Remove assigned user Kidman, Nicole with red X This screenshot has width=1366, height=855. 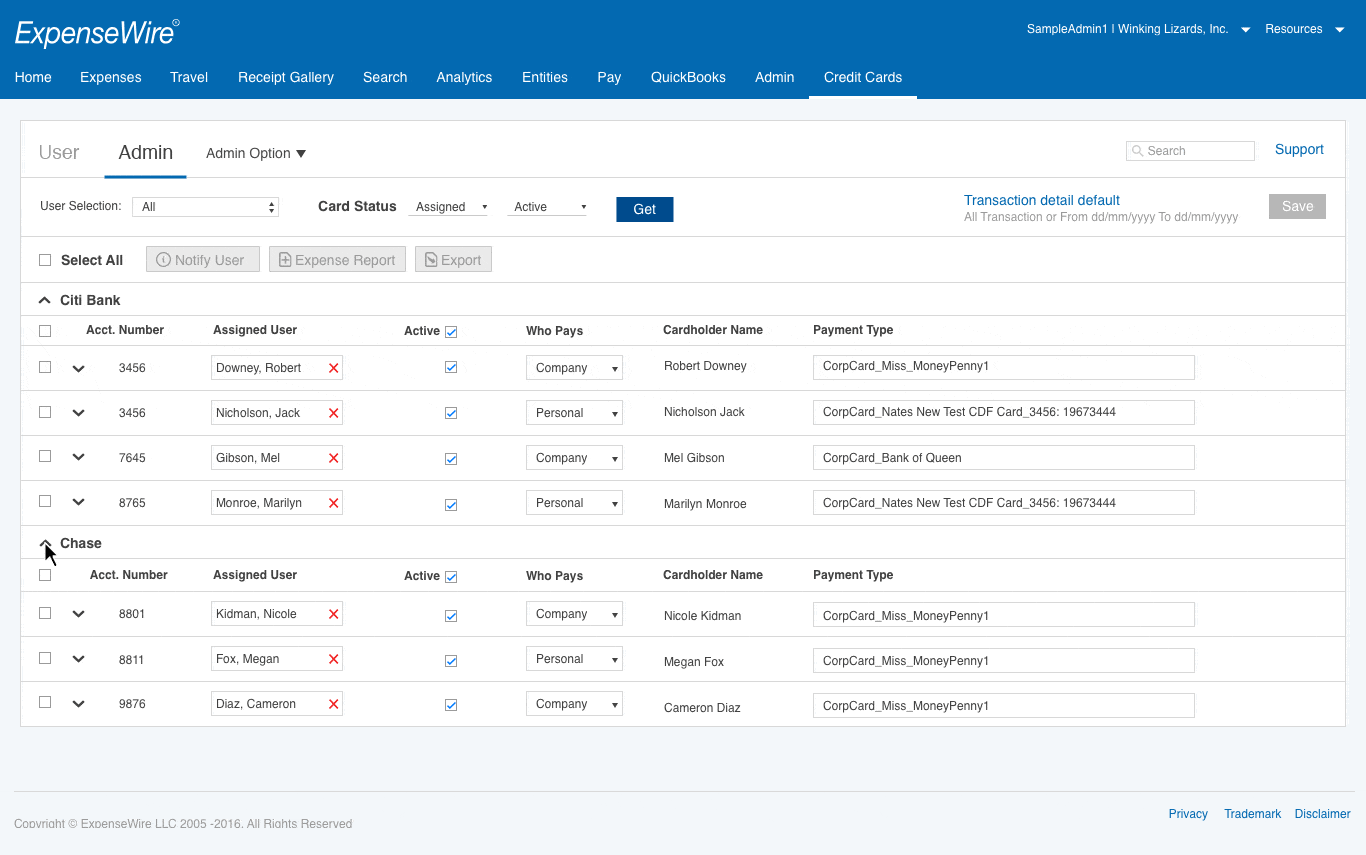coord(334,614)
